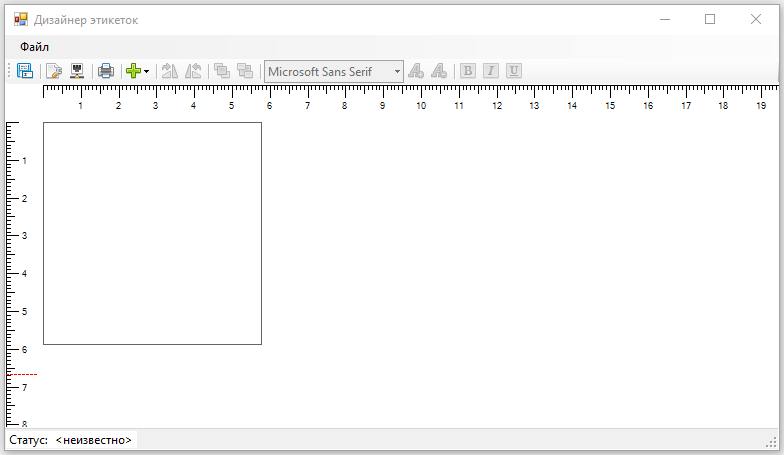Open the Файл menu
This screenshot has height=455, width=784.
click(34, 47)
